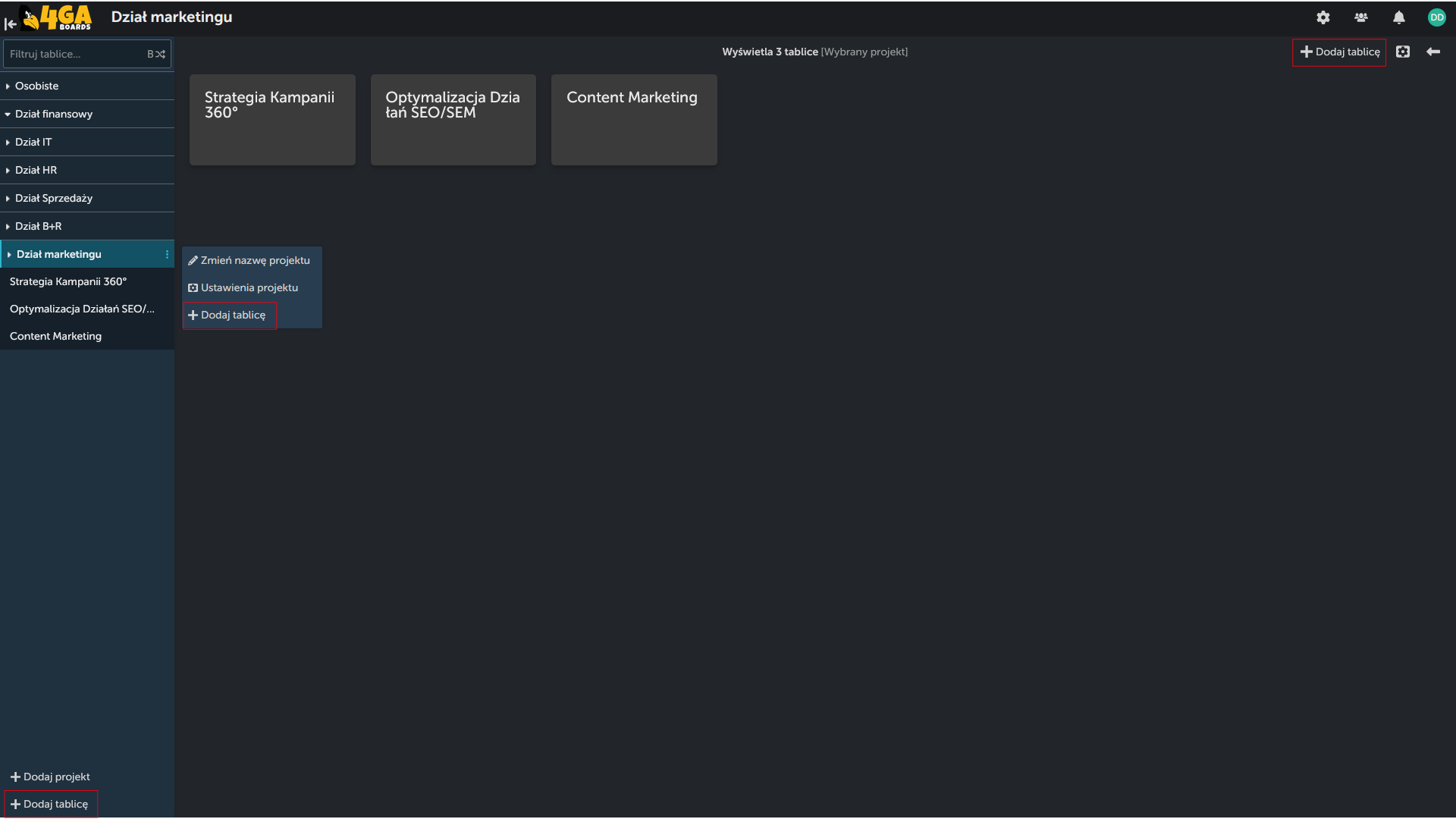Click Dodaj tablicę in the context menu

(x=229, y=315)
